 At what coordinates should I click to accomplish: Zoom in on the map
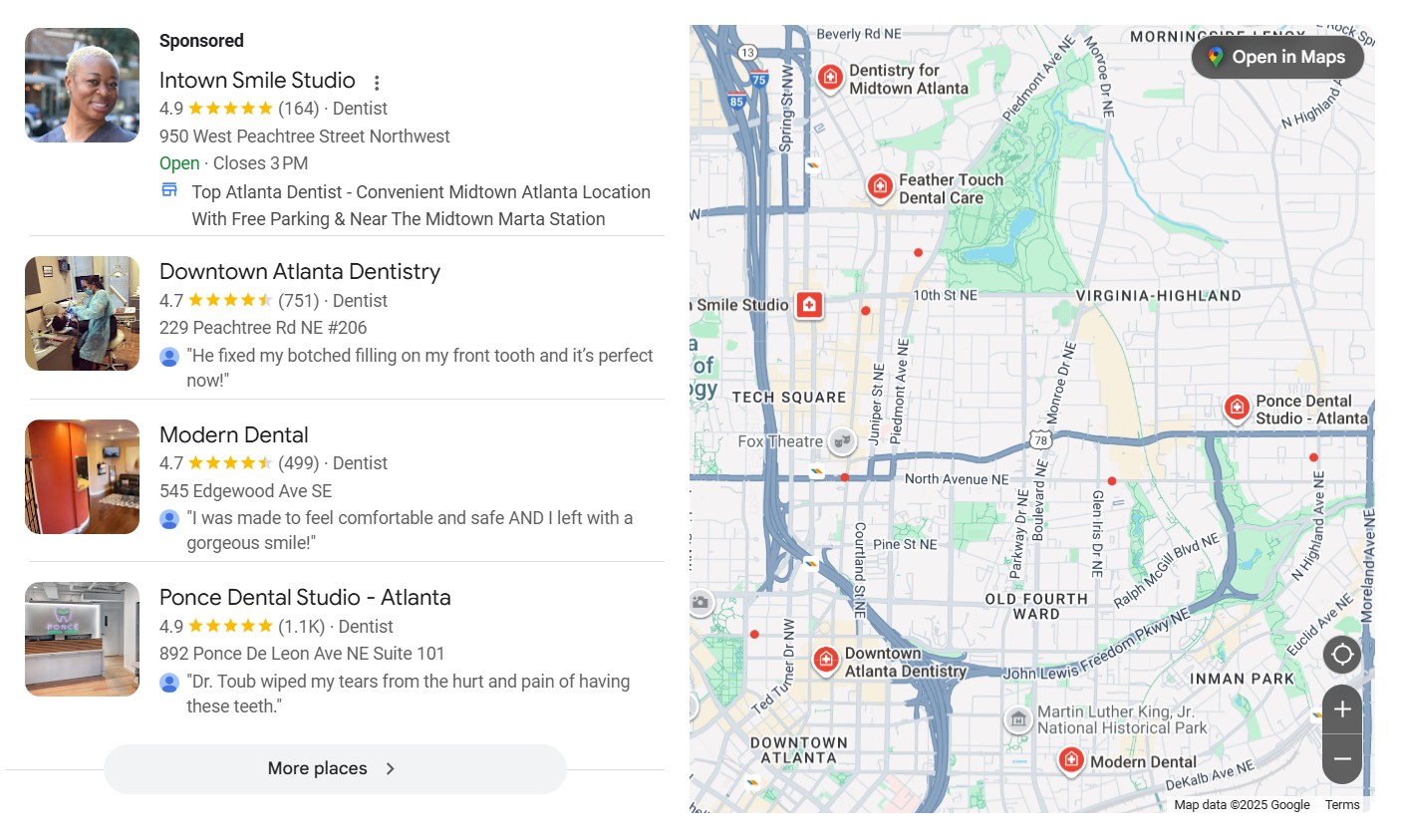[x=1342, y=709]
